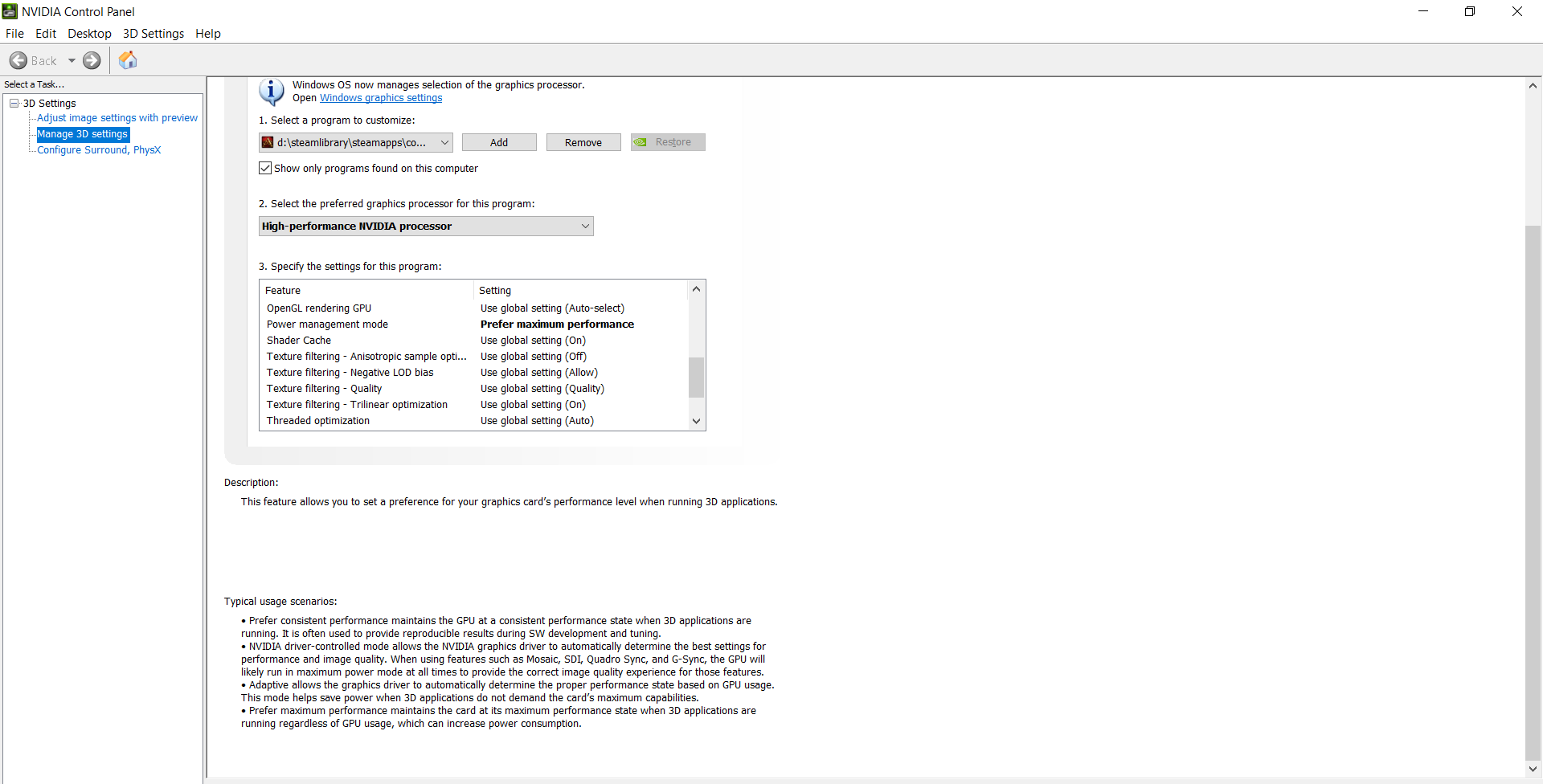Click the Forward arrow icon
1543x784 pixels.
click(x=92, y=60)
